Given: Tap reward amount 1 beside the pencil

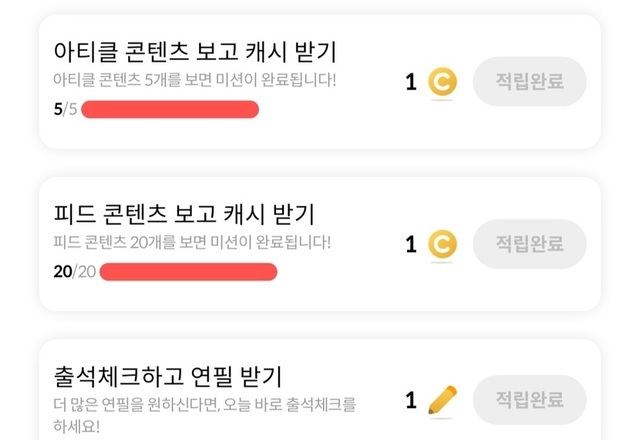Looking at the screenshot, I should pyautogui.click(x=411, y=400).
